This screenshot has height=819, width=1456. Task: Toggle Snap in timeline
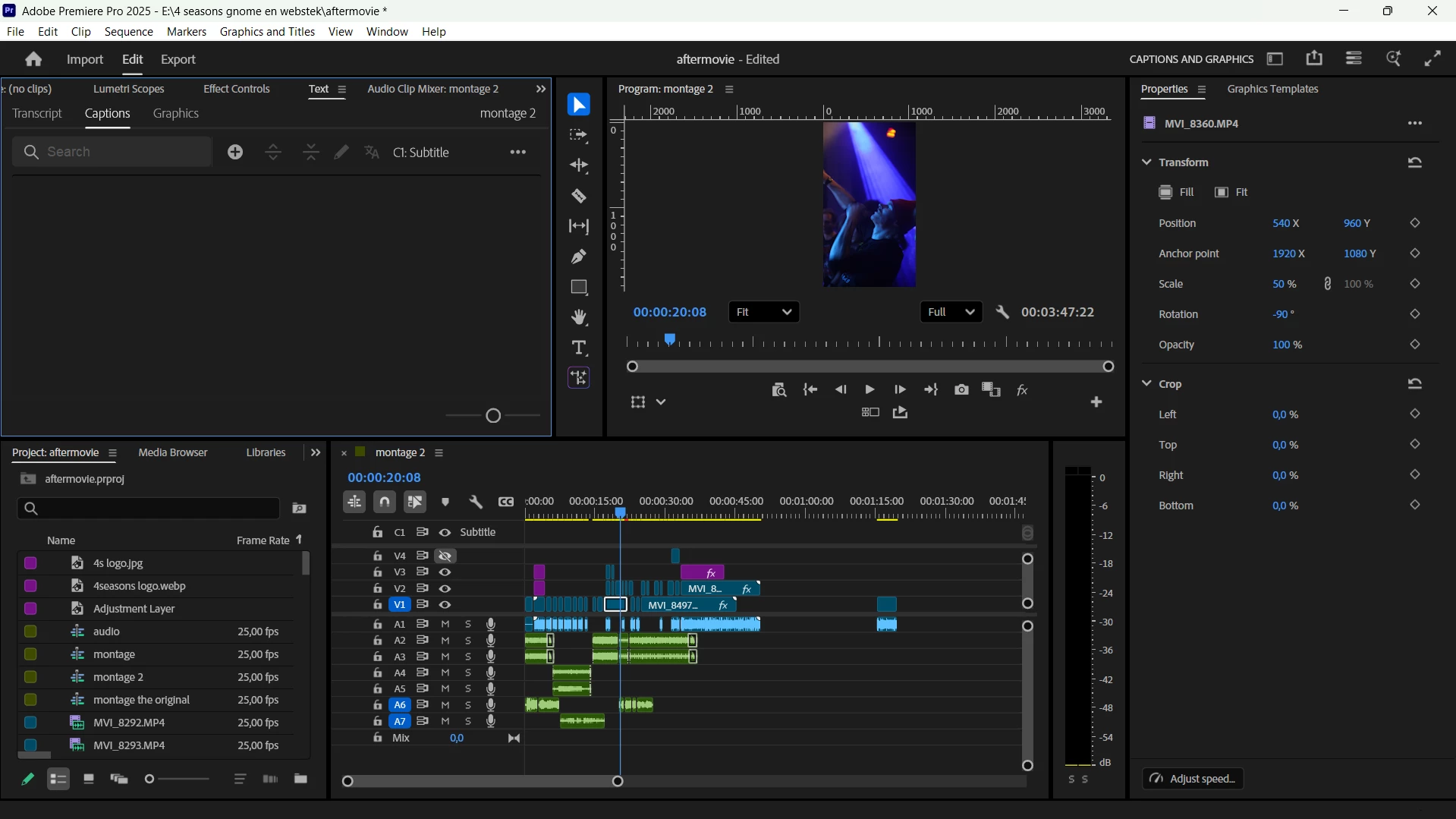(x=385, y=502)
